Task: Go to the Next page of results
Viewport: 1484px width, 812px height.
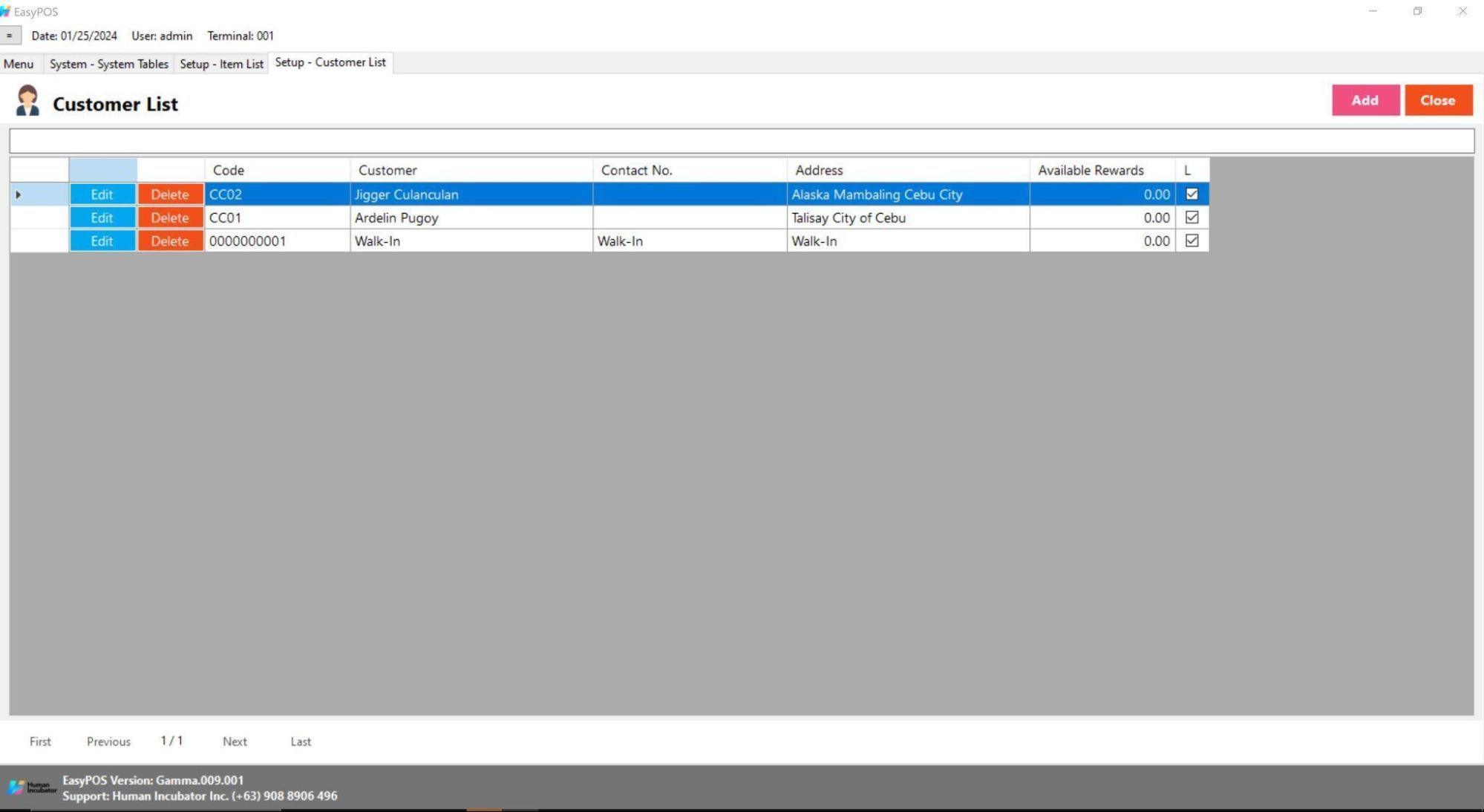Action: [235, 741]
